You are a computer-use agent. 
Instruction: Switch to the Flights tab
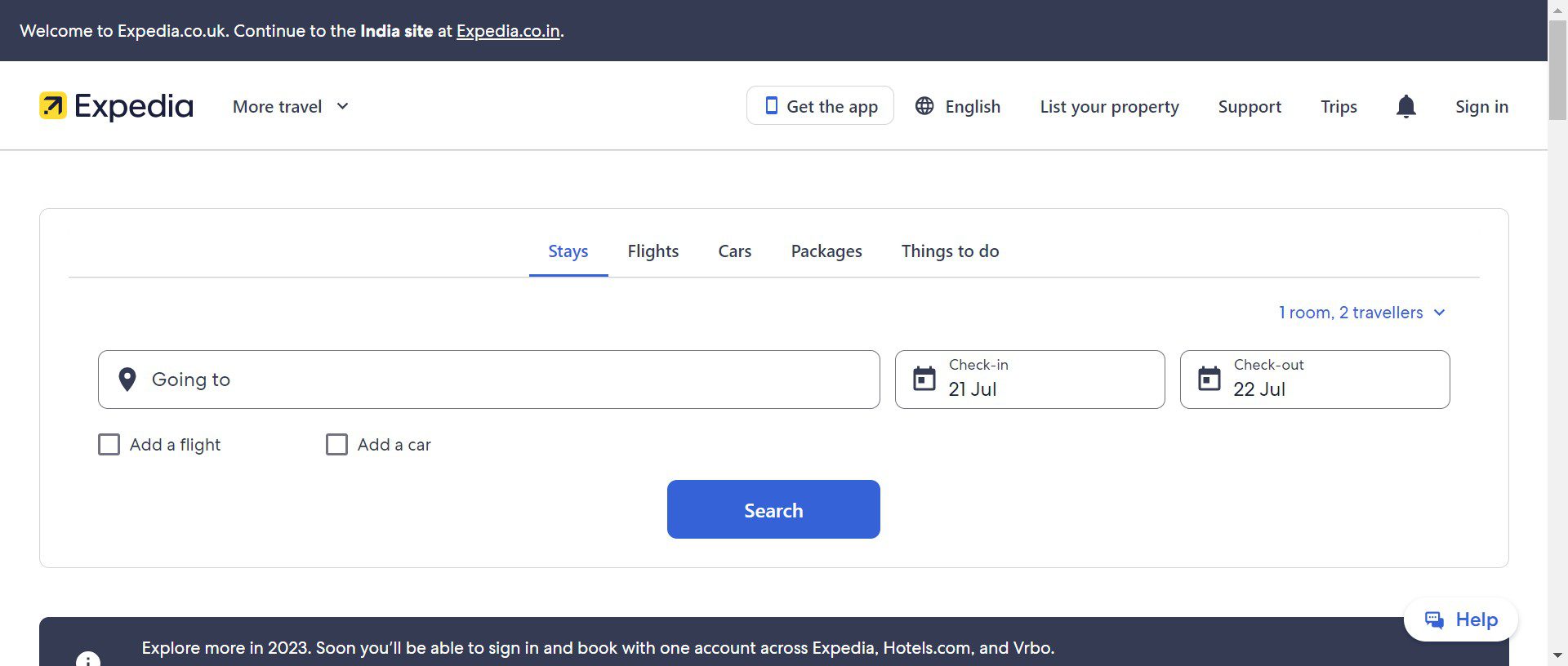(653, 251)
